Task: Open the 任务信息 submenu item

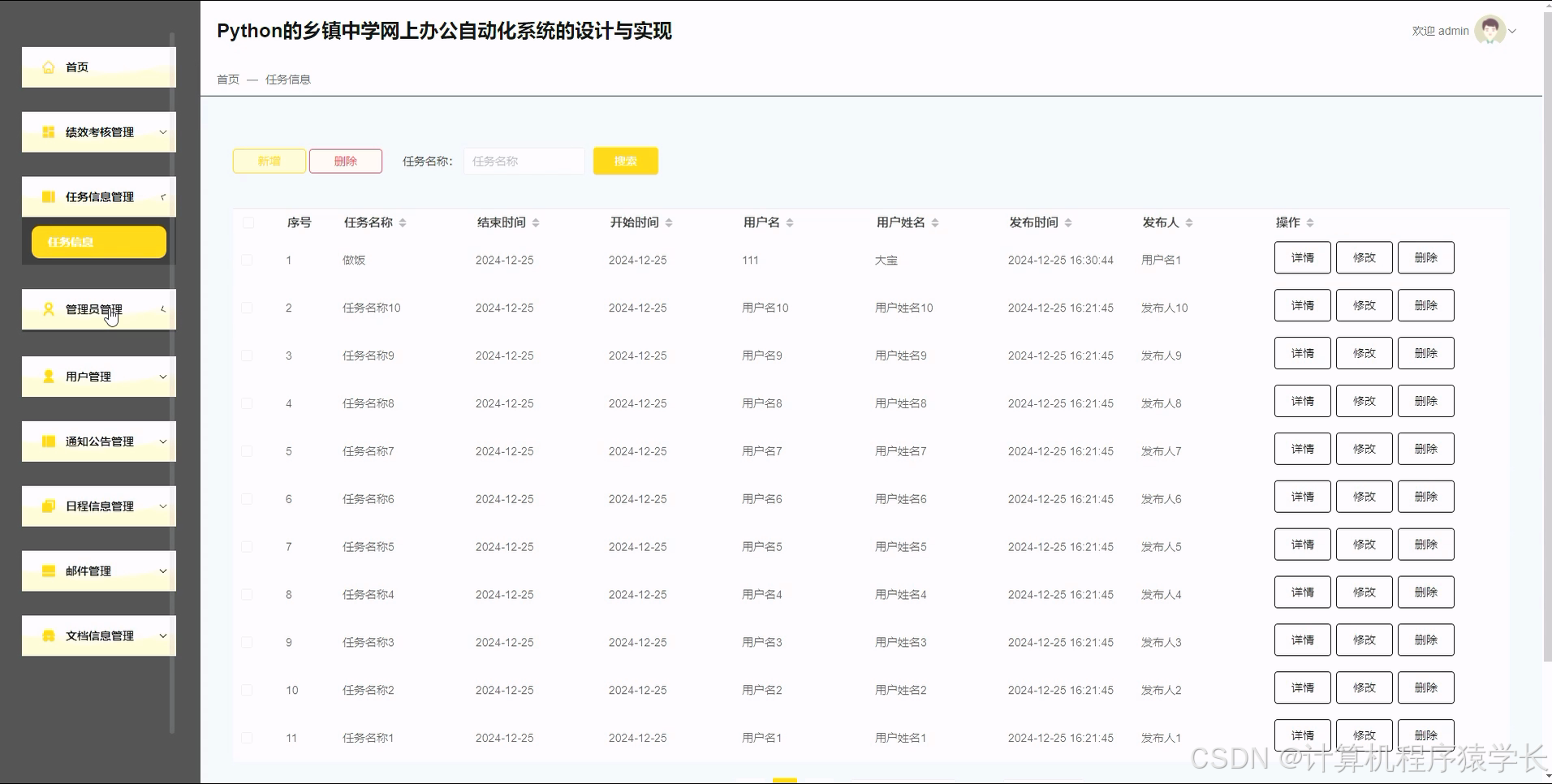Action: point(98,241)
